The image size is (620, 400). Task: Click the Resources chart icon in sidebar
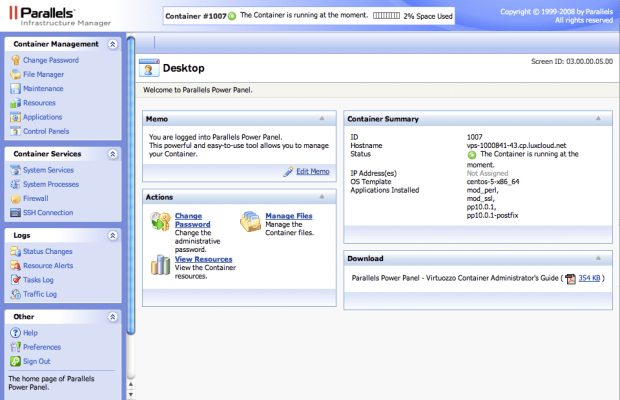pyautogui.click(x=15, y=103)
